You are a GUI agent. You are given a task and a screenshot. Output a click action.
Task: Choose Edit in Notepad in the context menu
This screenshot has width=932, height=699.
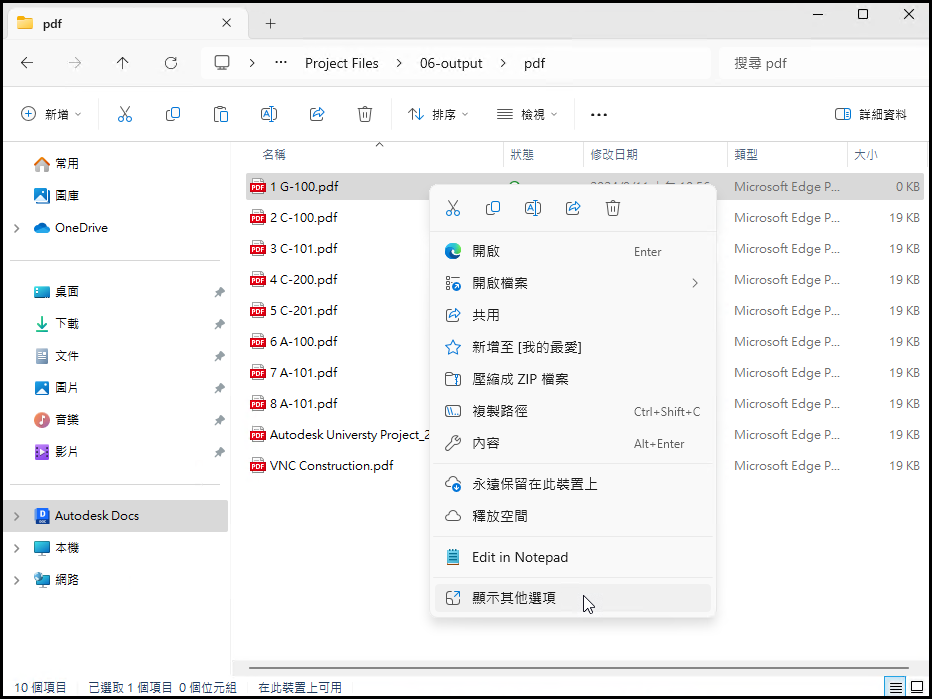tap(572, 558)
